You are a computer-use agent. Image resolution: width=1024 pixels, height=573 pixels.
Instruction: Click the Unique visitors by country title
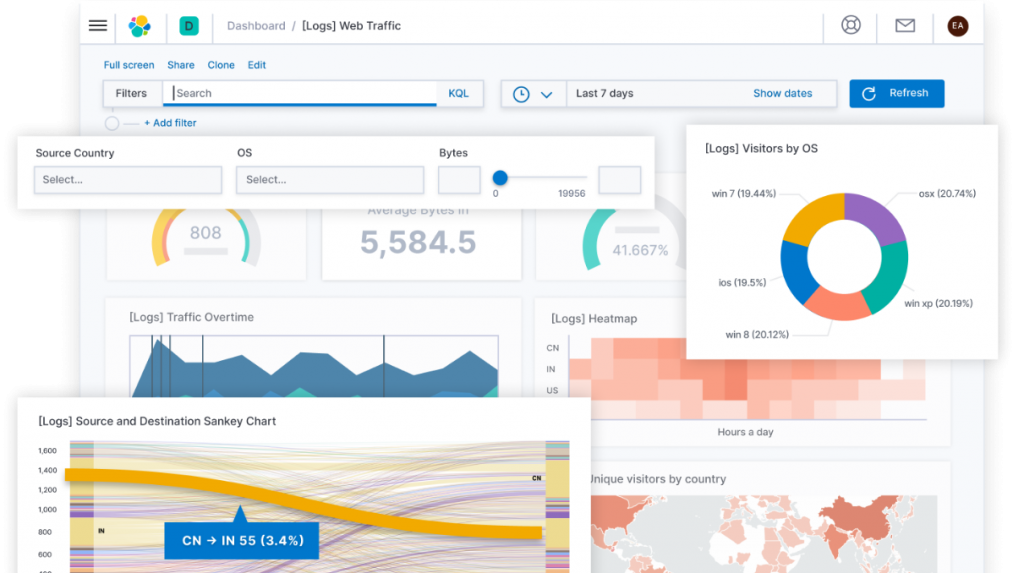[658, 479]
